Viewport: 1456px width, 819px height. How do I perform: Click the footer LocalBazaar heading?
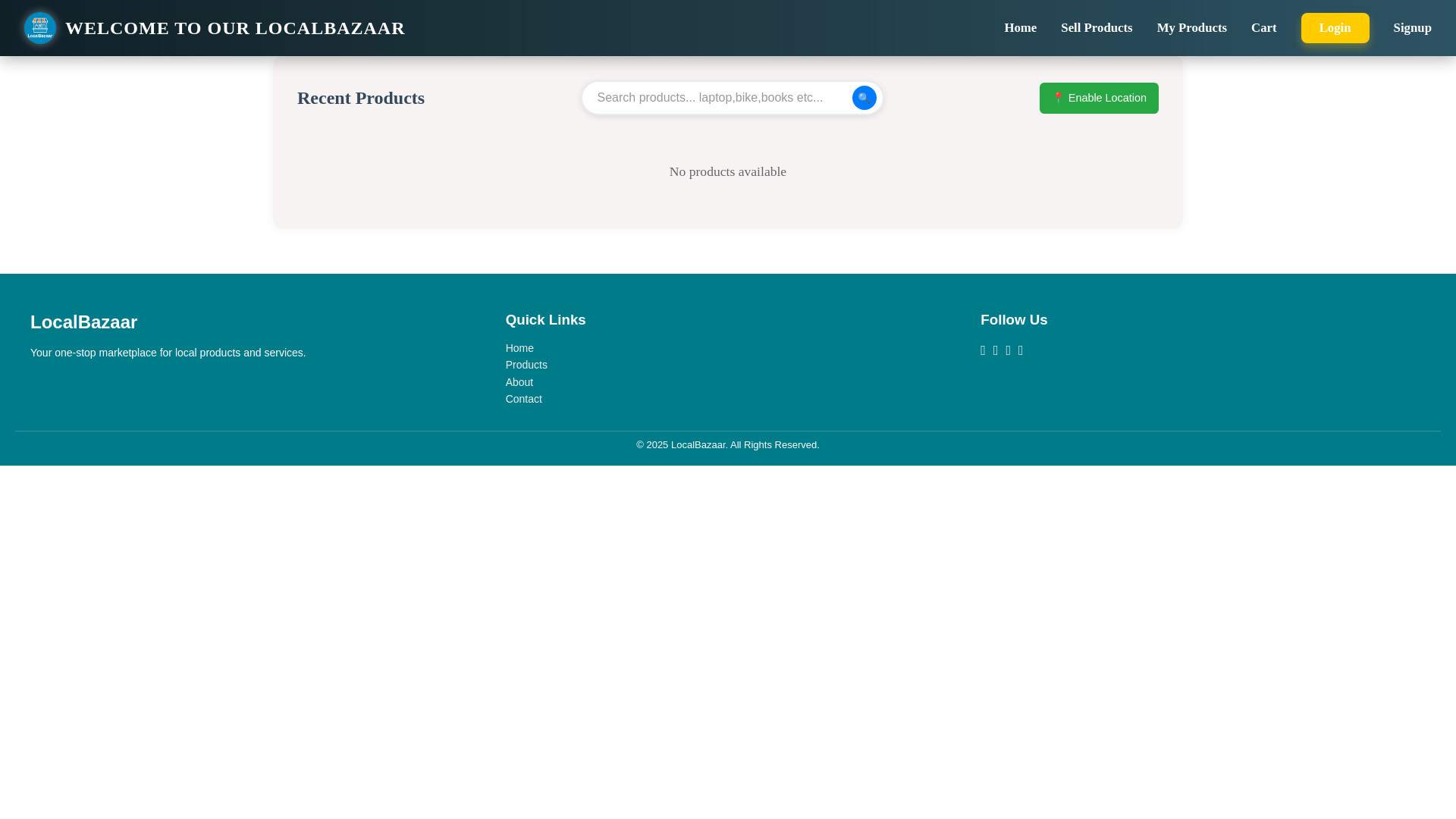tap(83, 322)
